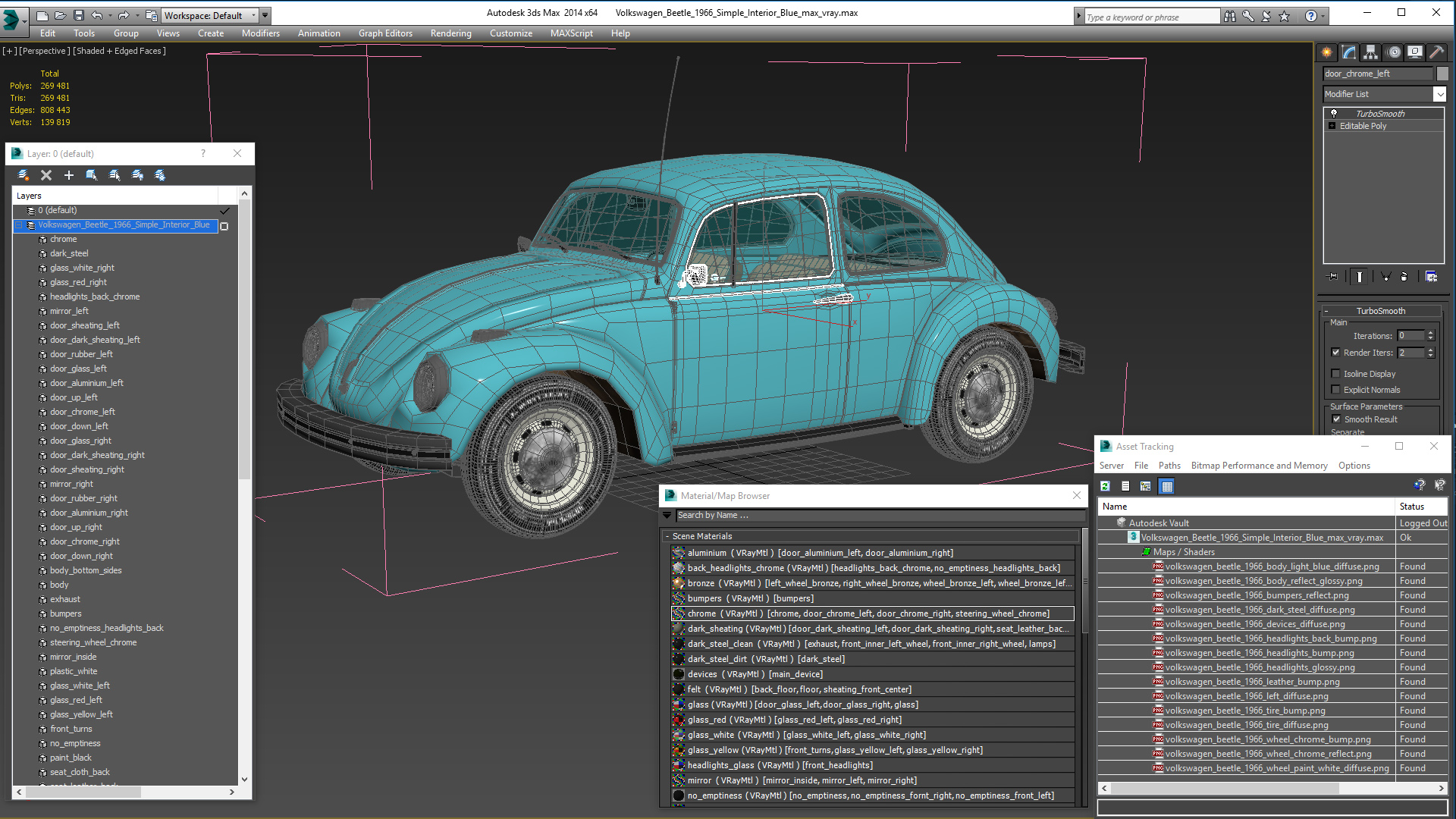The width and height of the screenshot is (1456, 819).
Task: Click the [+] viewport menu label
Action: [9, 51]
